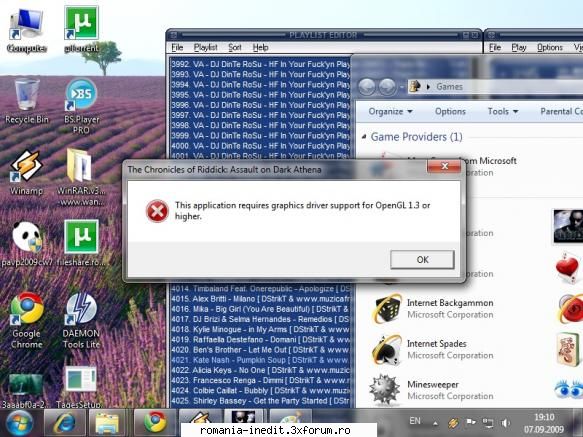The height and width of the screenshot is (437, 583).
Task: Open clock showing 19:10
Action: [x=544, y=423]
